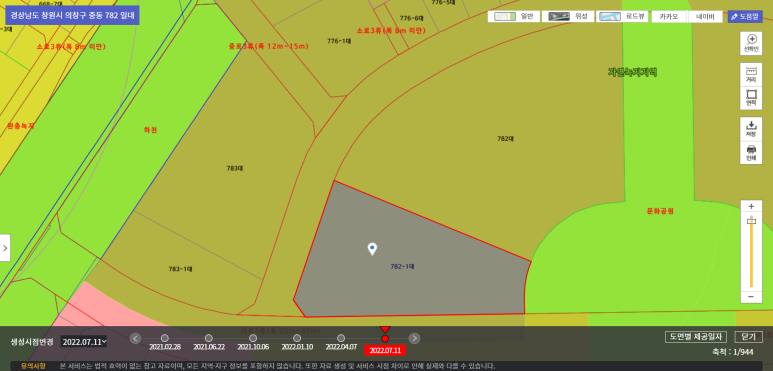Screen dimensions: 773x371
Task: Click the white location pin marker
Action: [x=372, y=249]
